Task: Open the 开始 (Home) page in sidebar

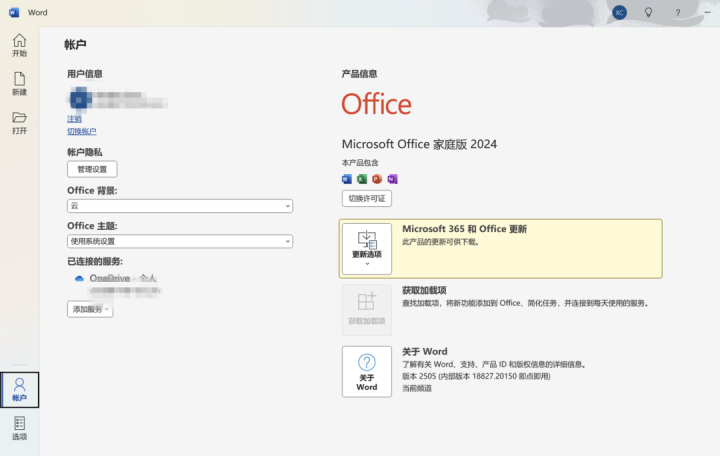Action: [19, 45]
